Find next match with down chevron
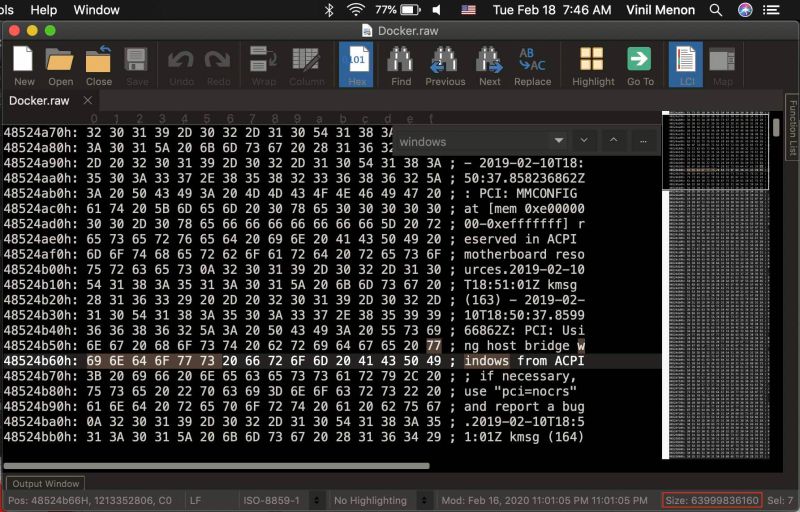 (x=584, y=141)
